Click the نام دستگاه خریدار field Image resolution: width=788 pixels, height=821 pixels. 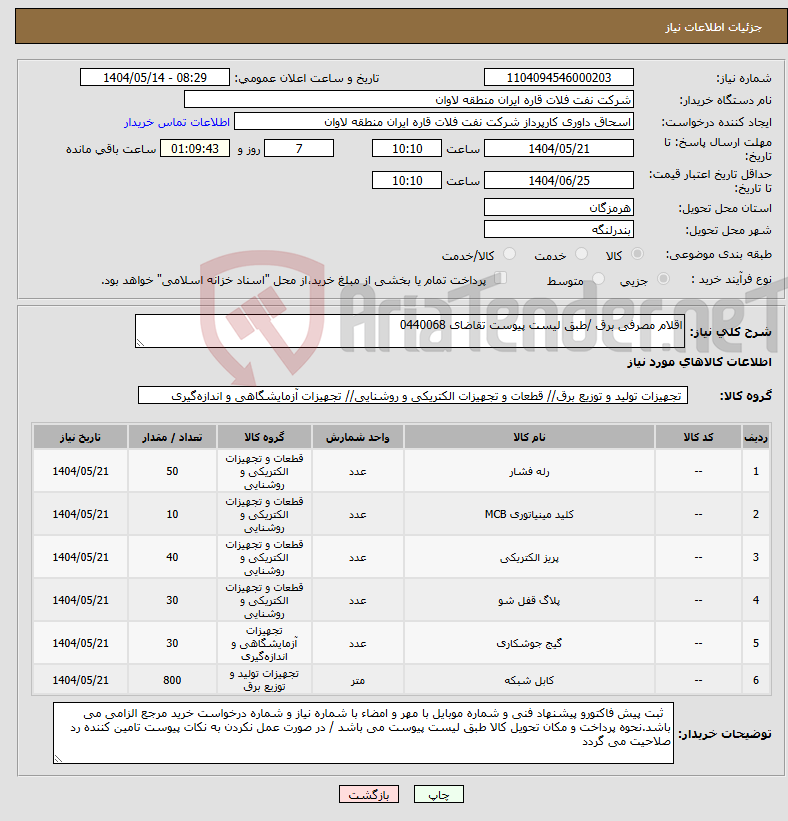click(x=408, y=99)
